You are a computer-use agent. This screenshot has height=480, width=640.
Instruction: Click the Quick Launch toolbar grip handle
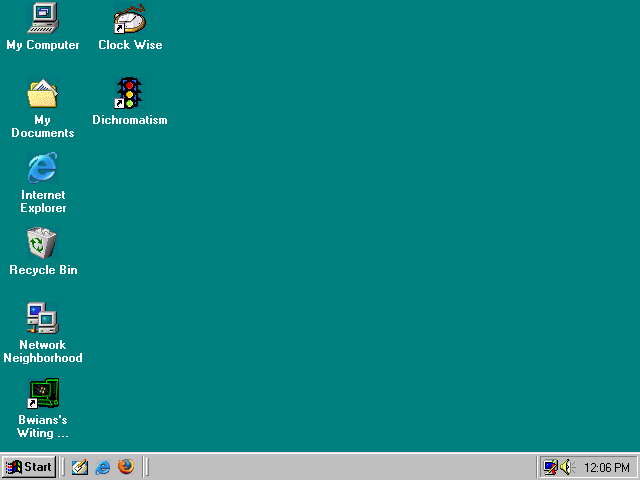tap(63, 467)
